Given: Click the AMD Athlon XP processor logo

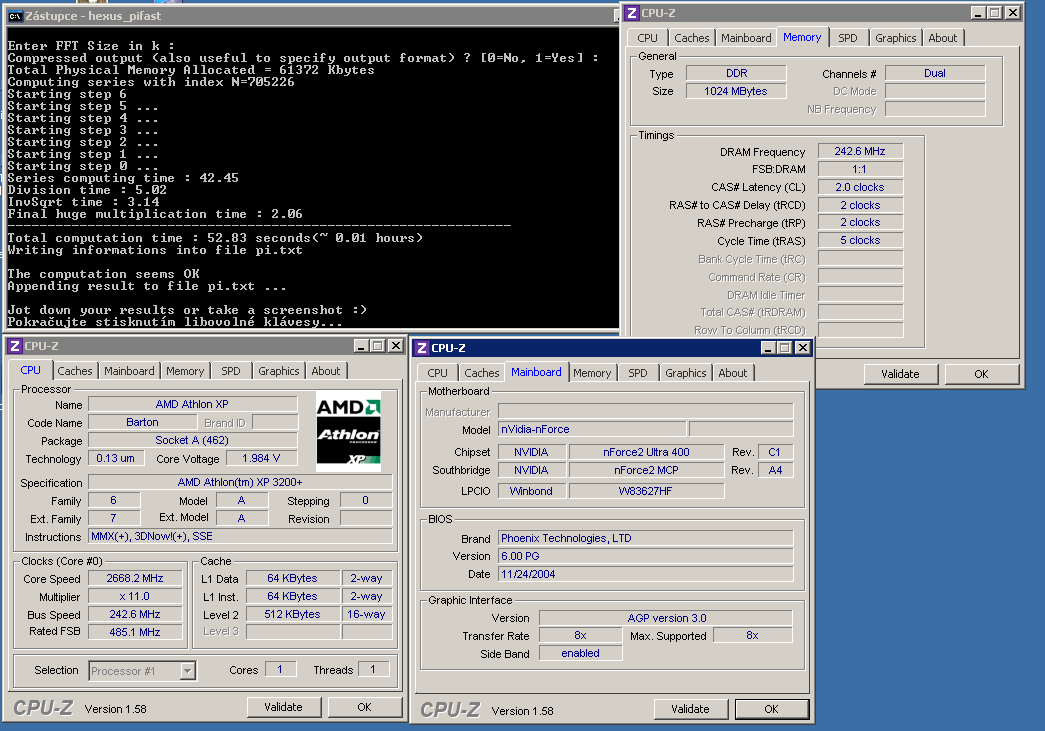Looking at the screenshot, I should coord(348,431).
